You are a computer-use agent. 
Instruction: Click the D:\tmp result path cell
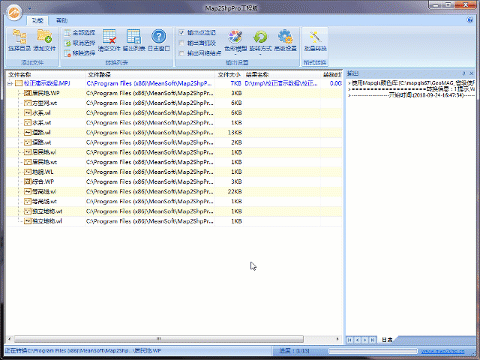coord(281,83)
